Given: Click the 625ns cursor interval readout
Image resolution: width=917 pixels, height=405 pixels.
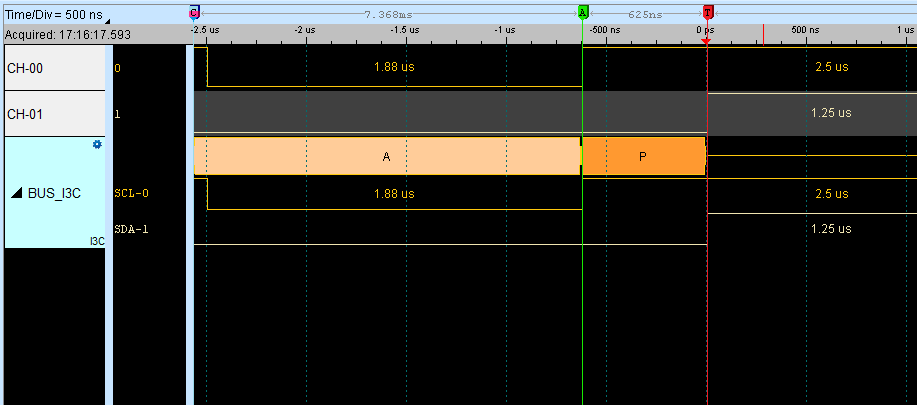Looking at the screenshot, I should point(645,13).
